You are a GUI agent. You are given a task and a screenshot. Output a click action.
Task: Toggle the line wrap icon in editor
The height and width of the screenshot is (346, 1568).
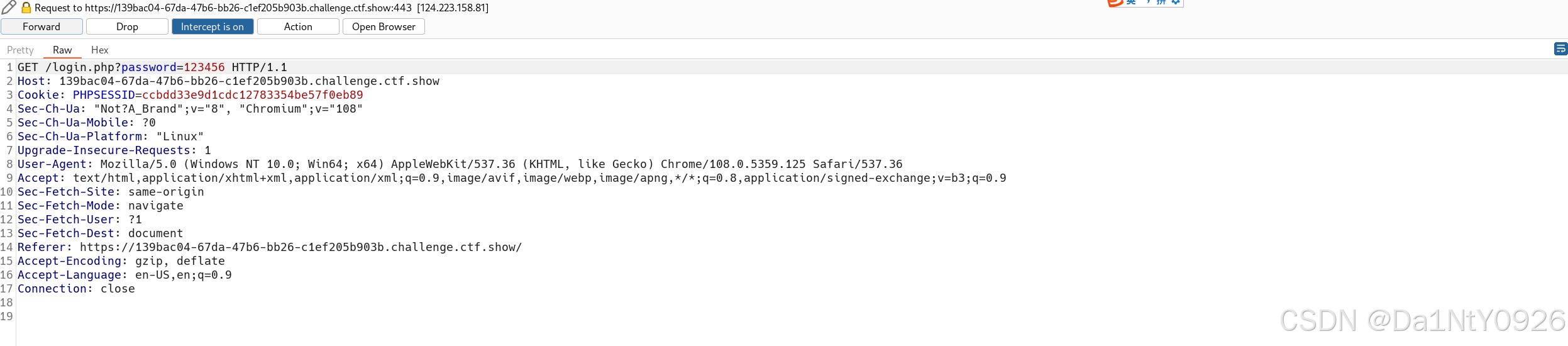tap(1560, 48)
